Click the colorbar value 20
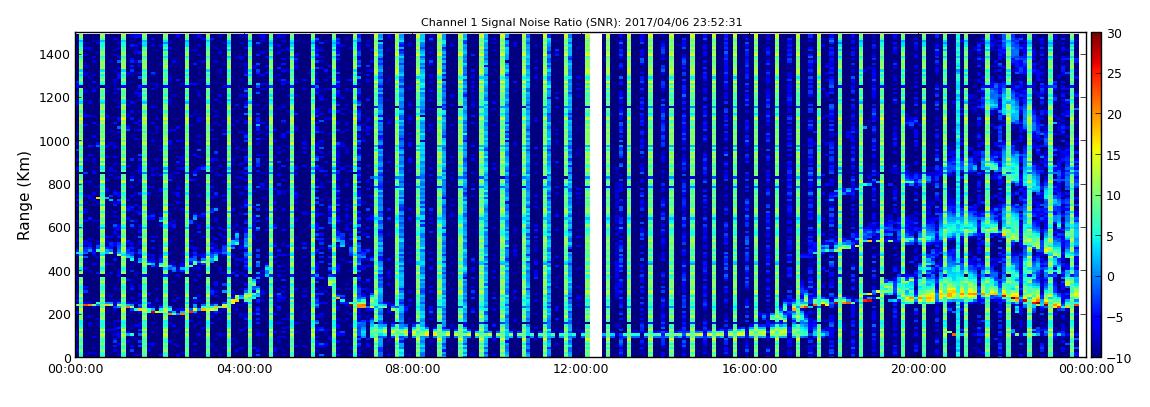 click(1115, 114)
